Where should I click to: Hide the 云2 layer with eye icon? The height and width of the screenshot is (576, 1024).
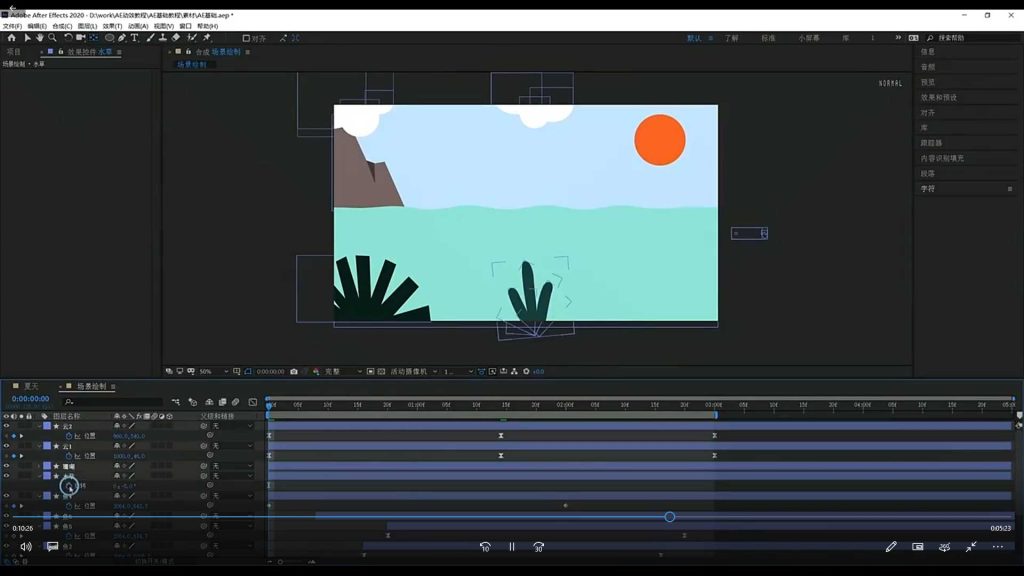coord(6,426)
